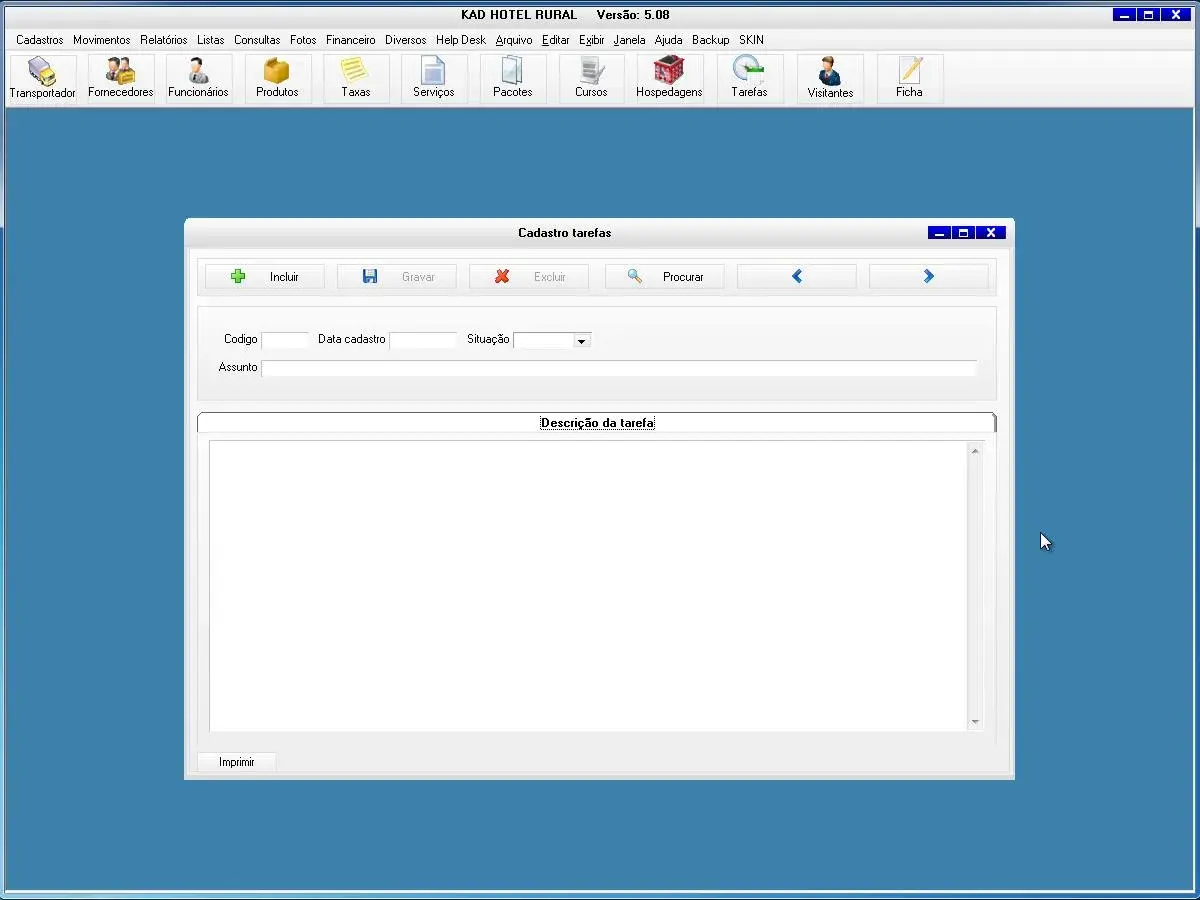Image resolution: width=1200 pixels, height=900 pixels.
Task: Click the Codigo input field
Action: [x=285, y=340]
